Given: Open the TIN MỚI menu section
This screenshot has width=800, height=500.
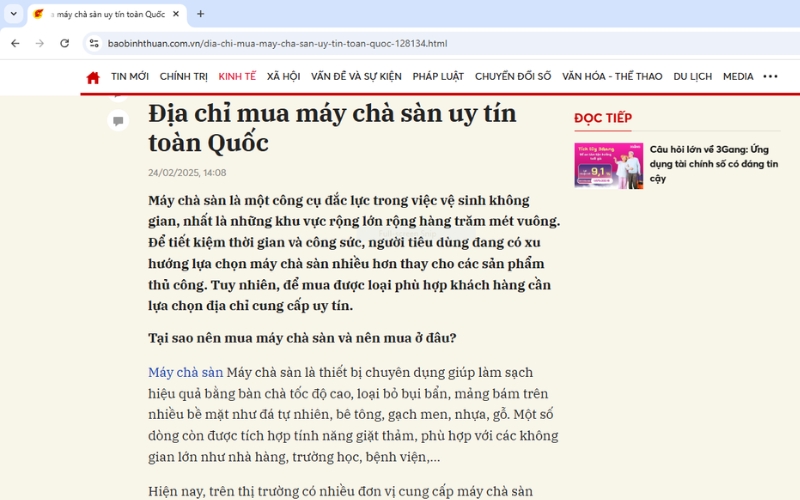Looking at the screenshot, I should (130, 77).
